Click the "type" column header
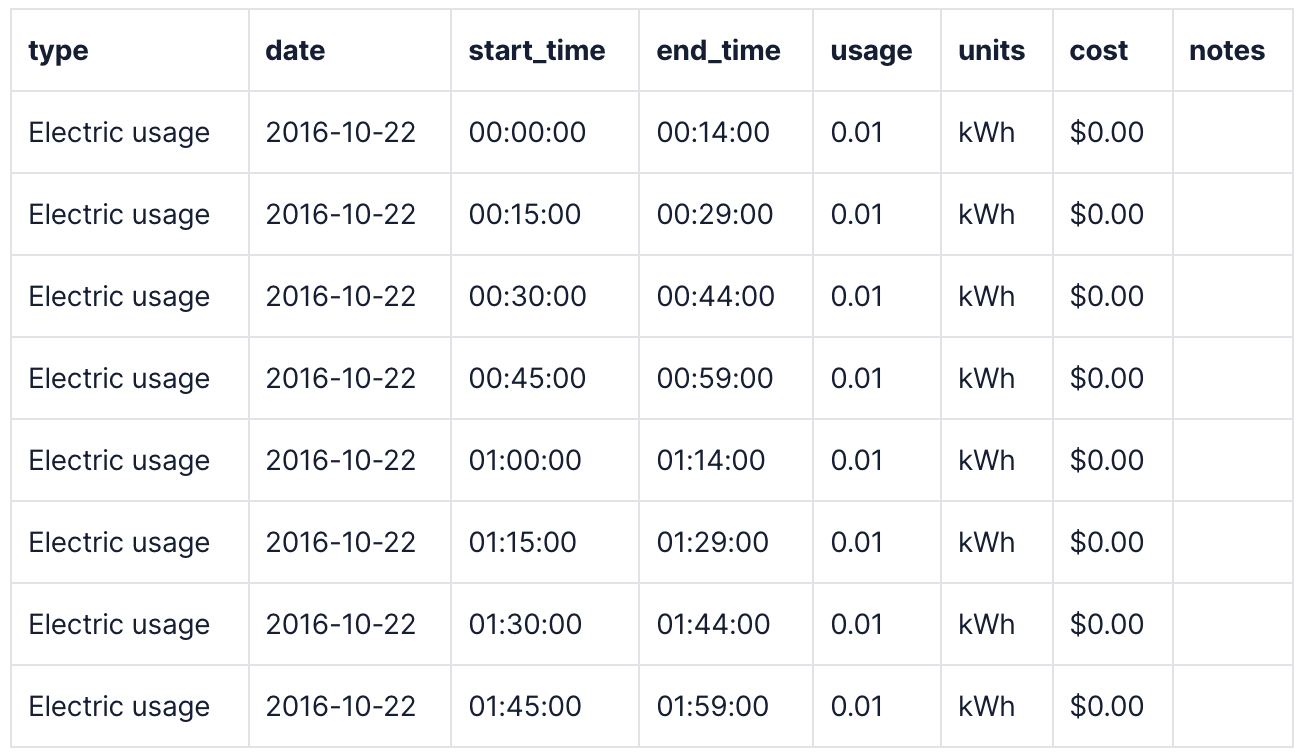 pyautogui.click(x=59, y=51)
